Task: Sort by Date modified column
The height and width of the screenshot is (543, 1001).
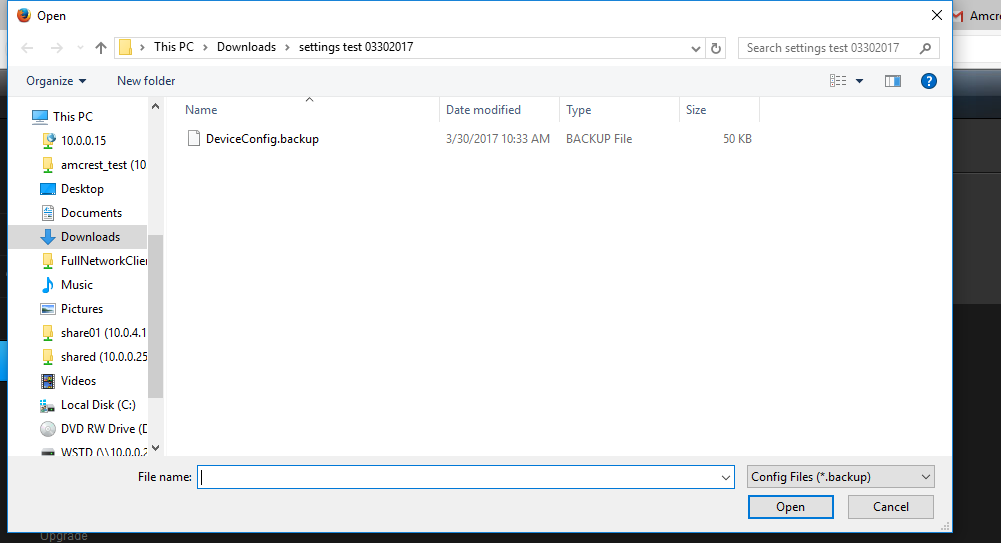Action: 483,110
